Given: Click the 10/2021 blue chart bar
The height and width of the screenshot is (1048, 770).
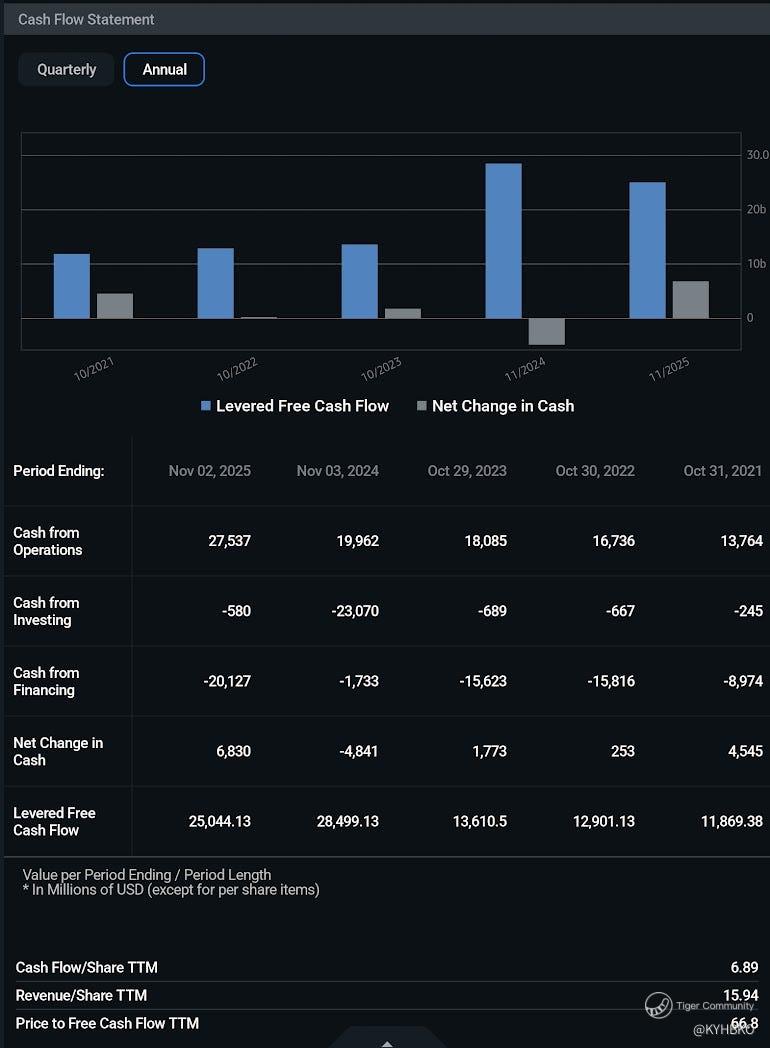Looking at the screenshot, I should pyautogui.click(x=72, y=286).
